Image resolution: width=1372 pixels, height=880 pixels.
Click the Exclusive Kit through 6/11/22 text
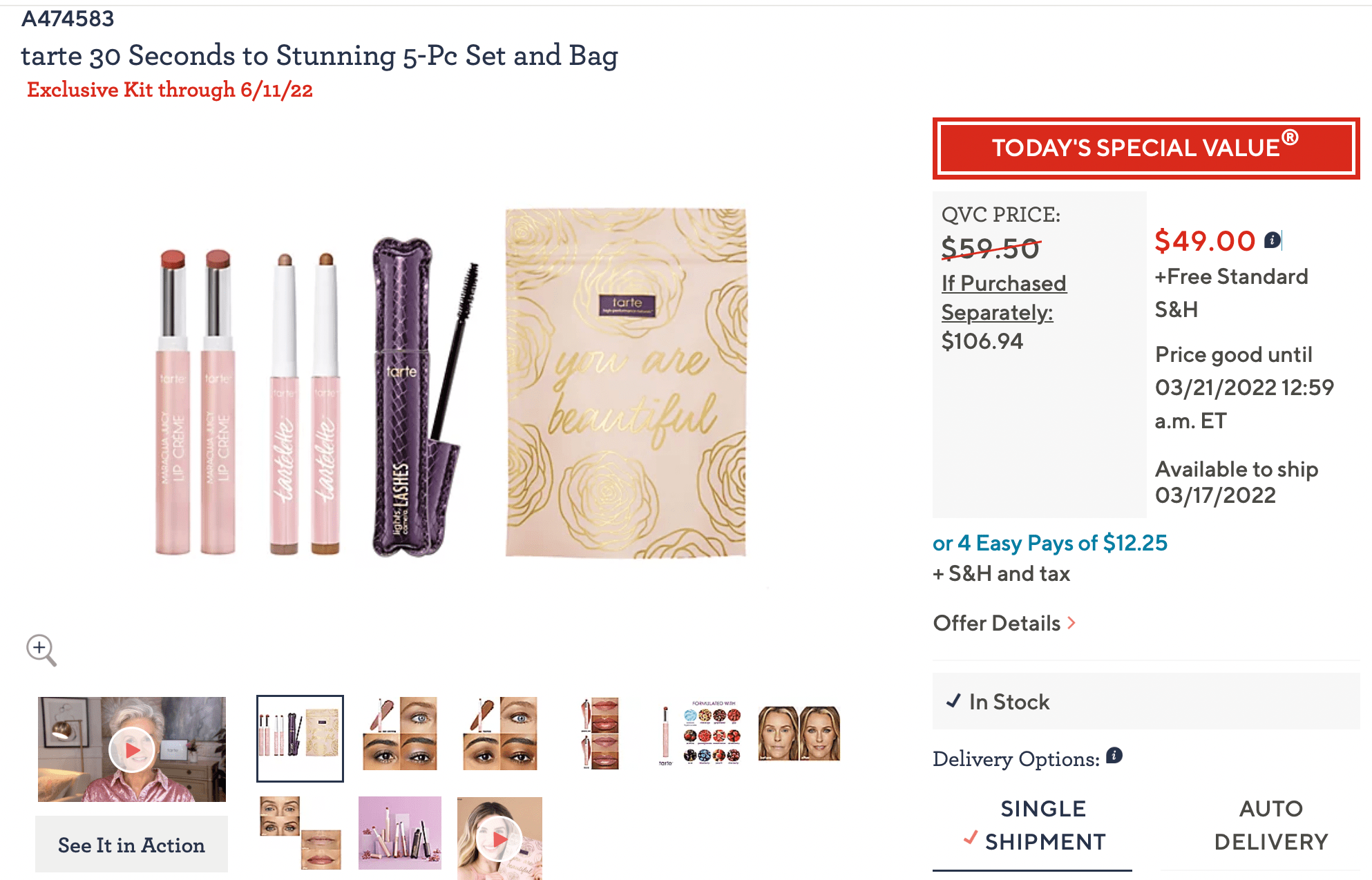pos(170,88)
